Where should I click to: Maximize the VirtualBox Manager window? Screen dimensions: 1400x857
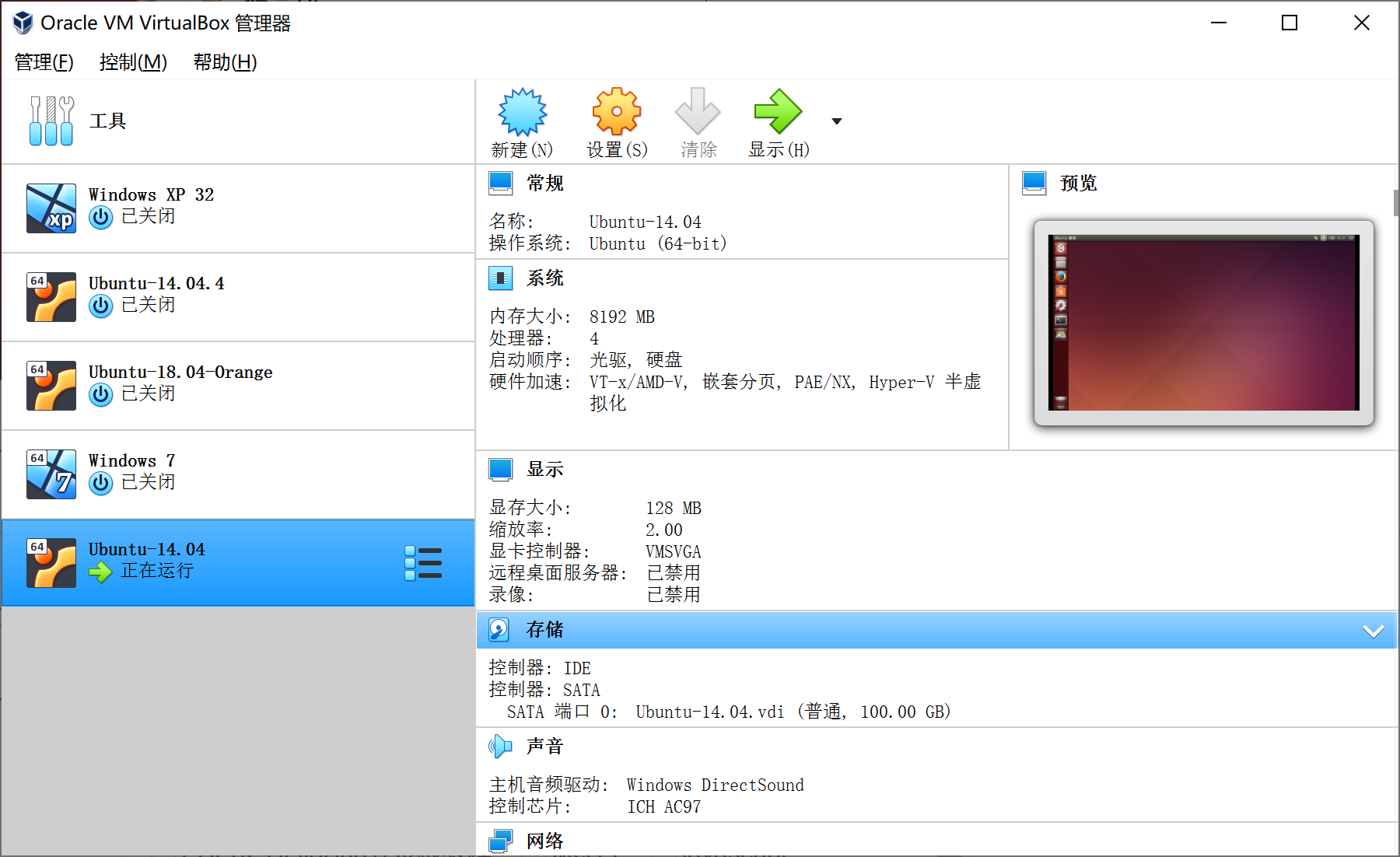click(x=1290, y=23)
